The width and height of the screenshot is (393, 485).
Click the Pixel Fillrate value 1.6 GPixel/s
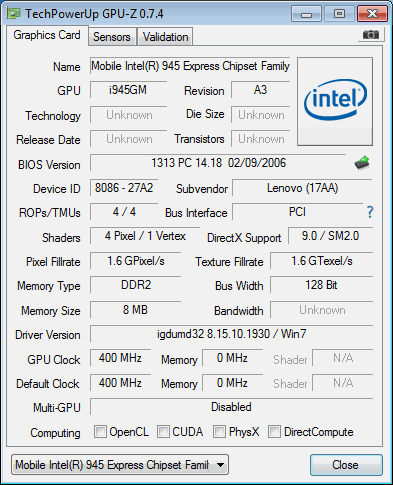click(x=136, y=261)
